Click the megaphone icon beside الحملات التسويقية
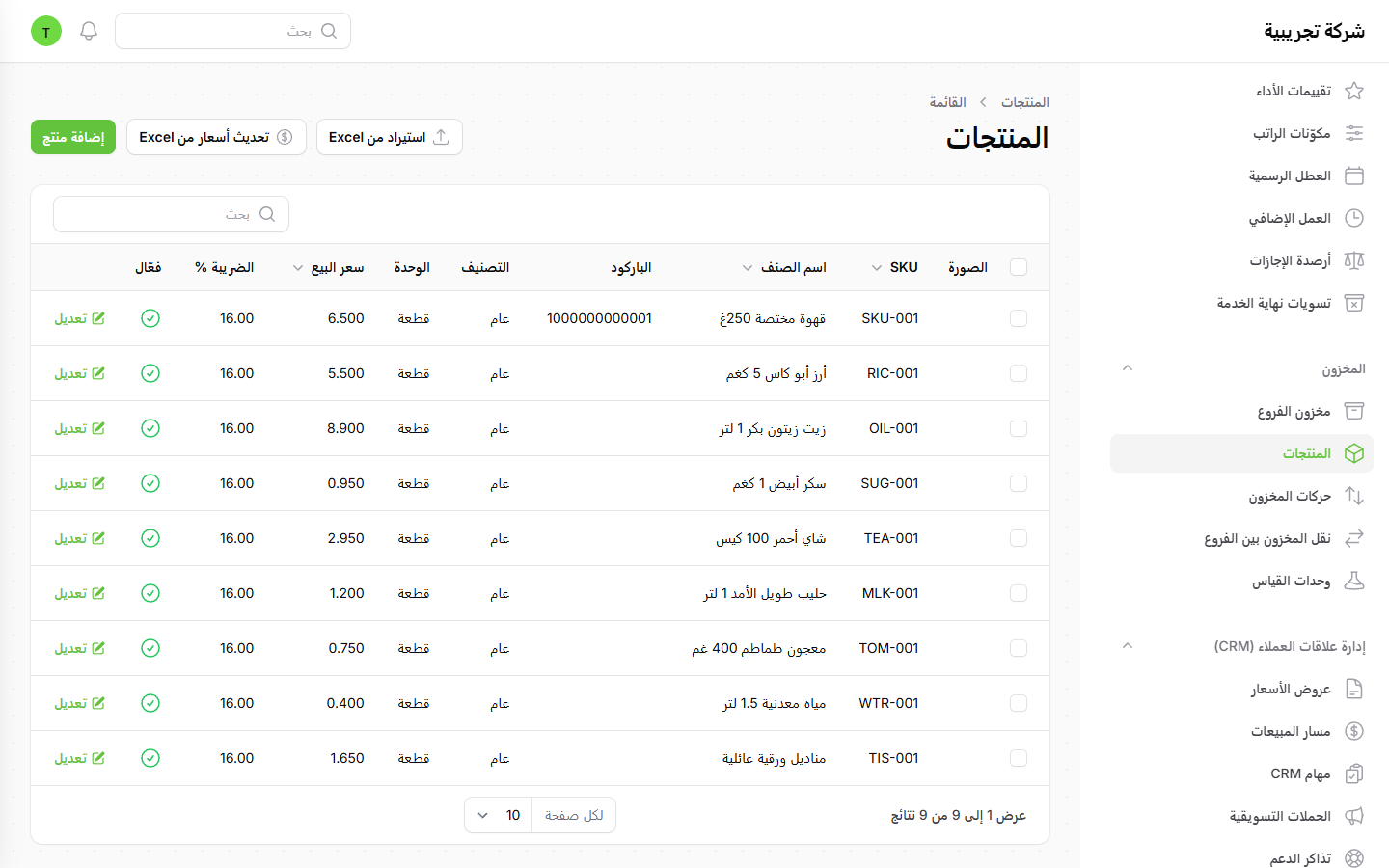The image size is (1389, 868). (x=1354, y=816)
